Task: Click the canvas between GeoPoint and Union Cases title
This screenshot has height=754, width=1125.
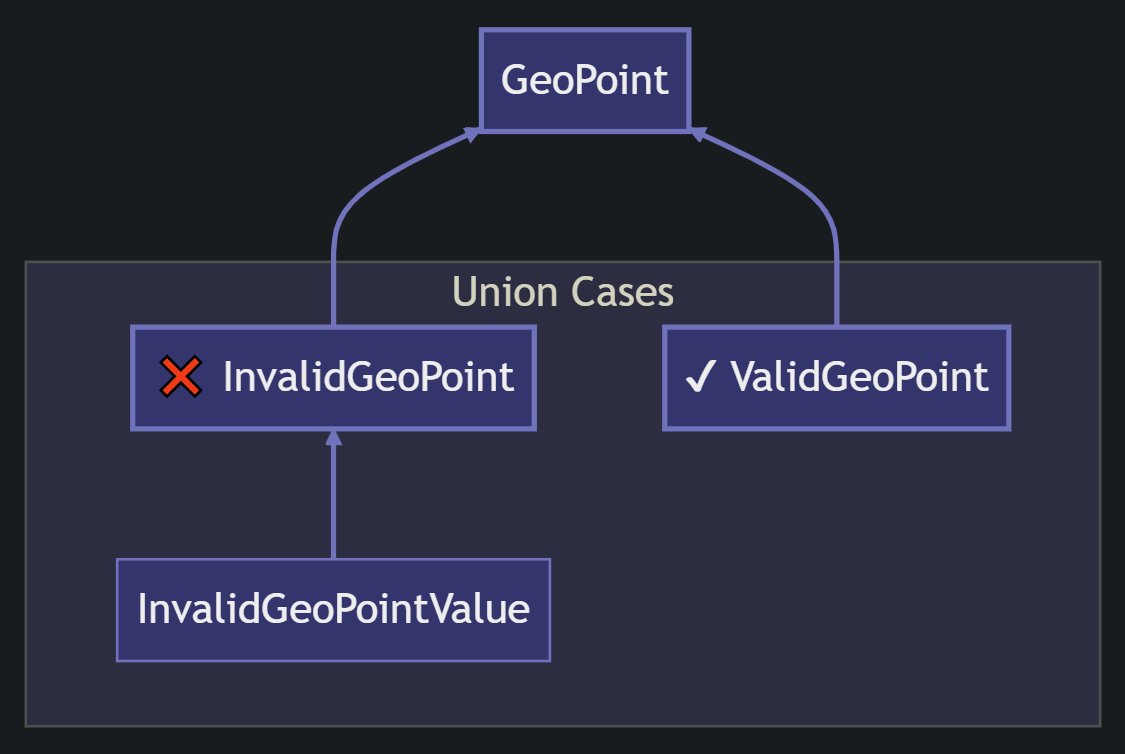Action: click(x=585, y=200)
